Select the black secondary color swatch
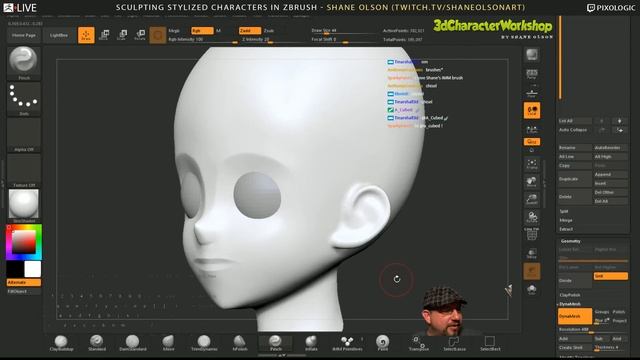The width and height of the screenshot is (640, 360). [15, 269]
